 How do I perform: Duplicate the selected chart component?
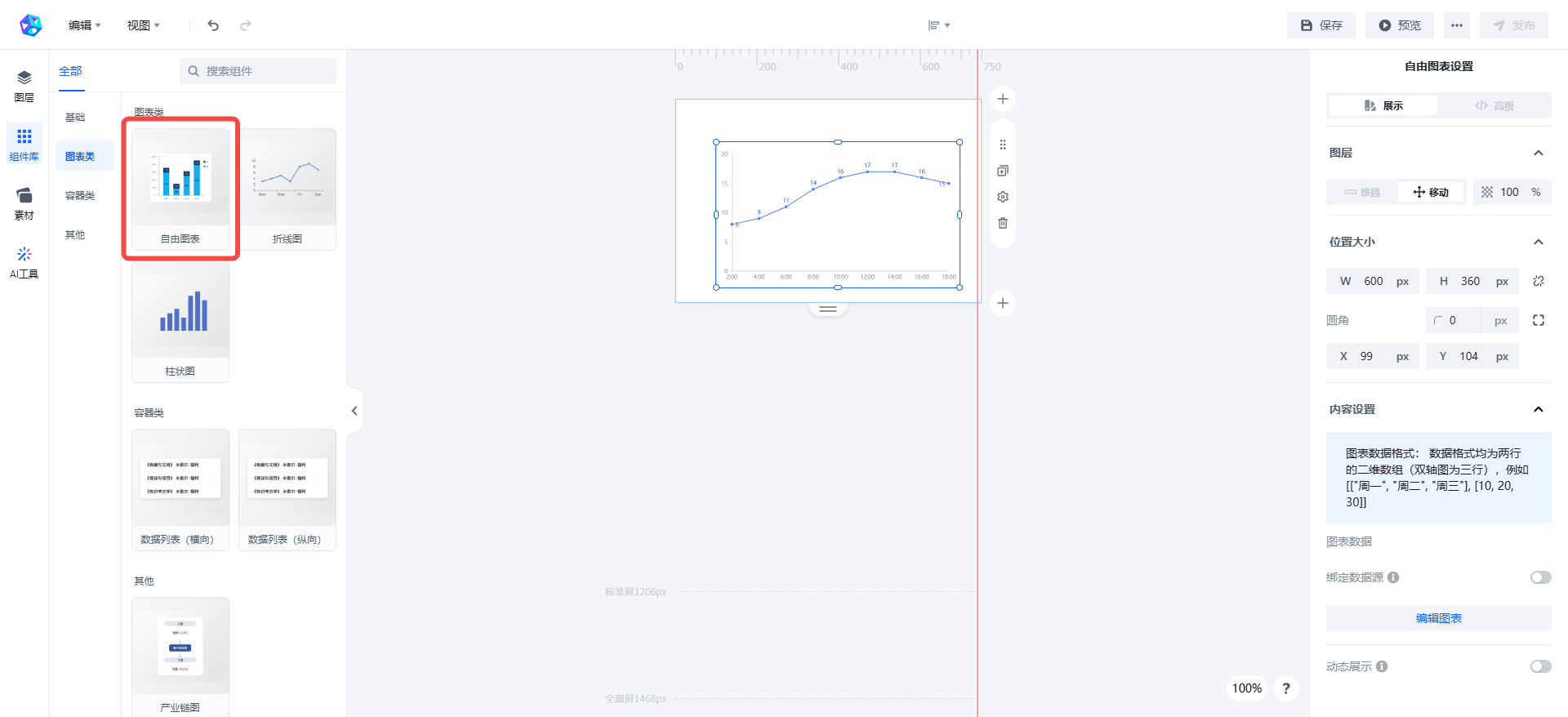[x=1003, y=171]
